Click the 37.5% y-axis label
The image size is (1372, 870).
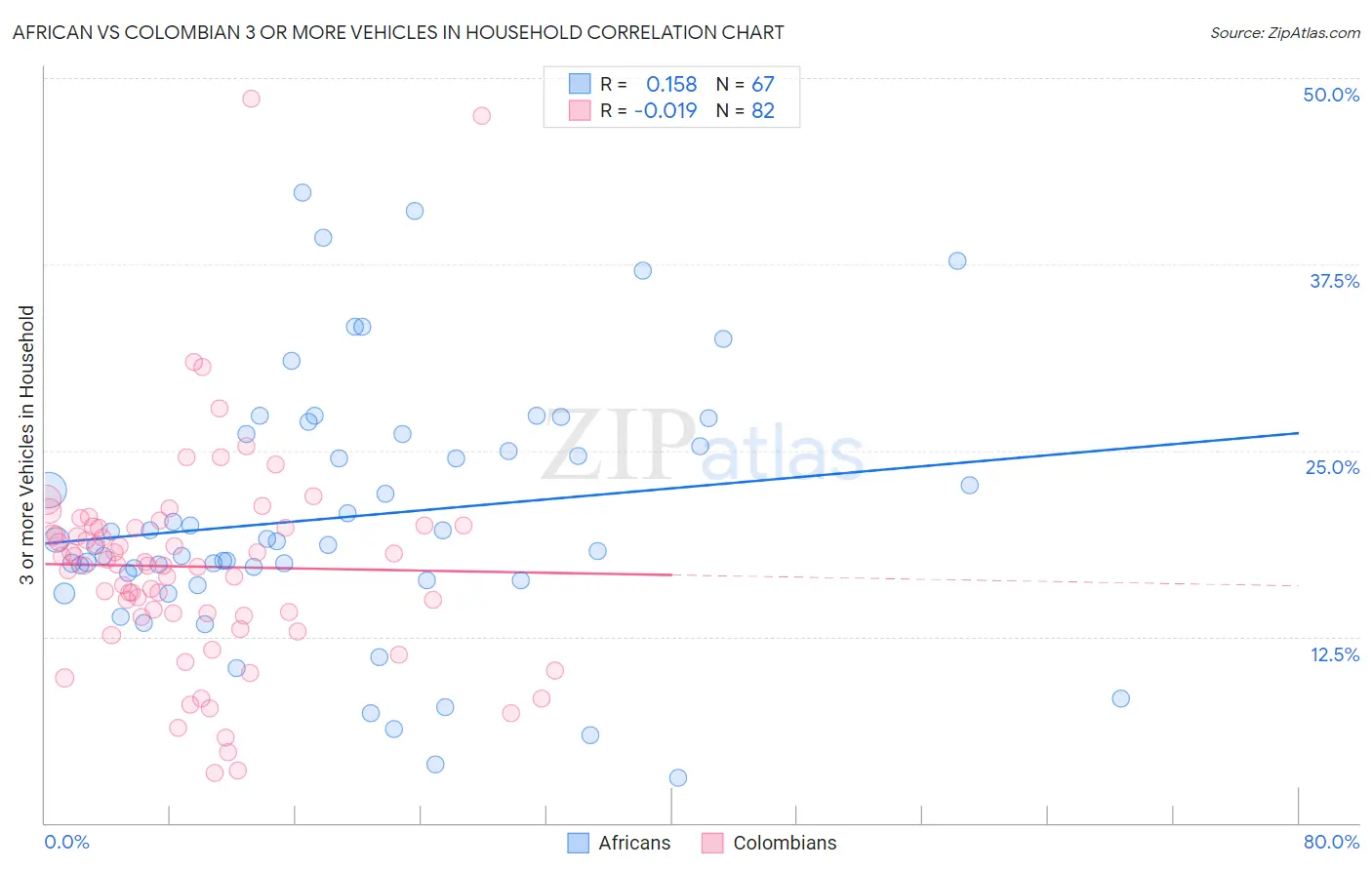[1334, 281]
